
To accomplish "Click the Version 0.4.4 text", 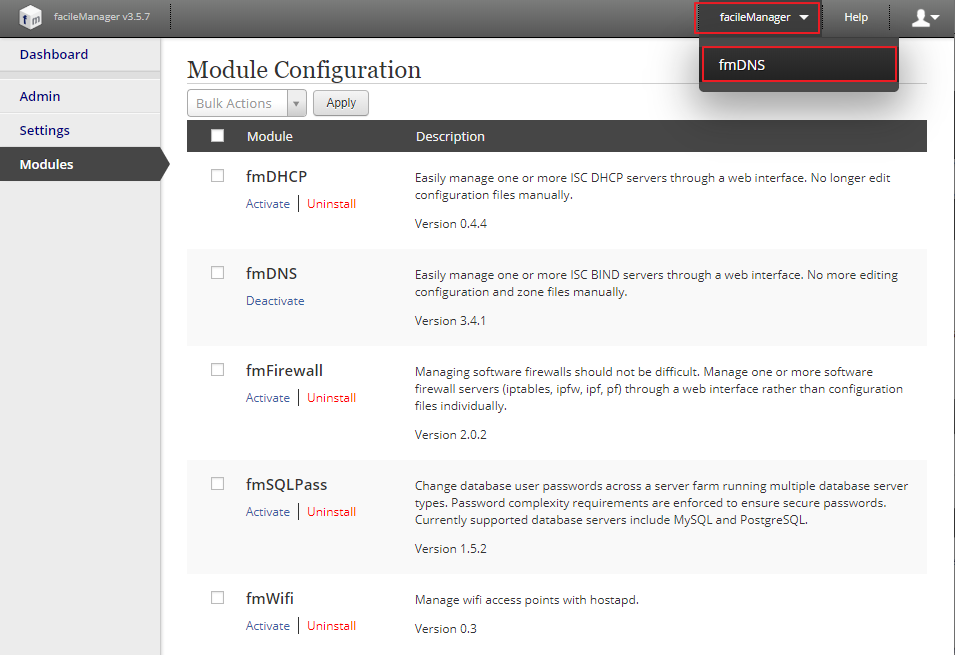I will click(x=451, y=224).
